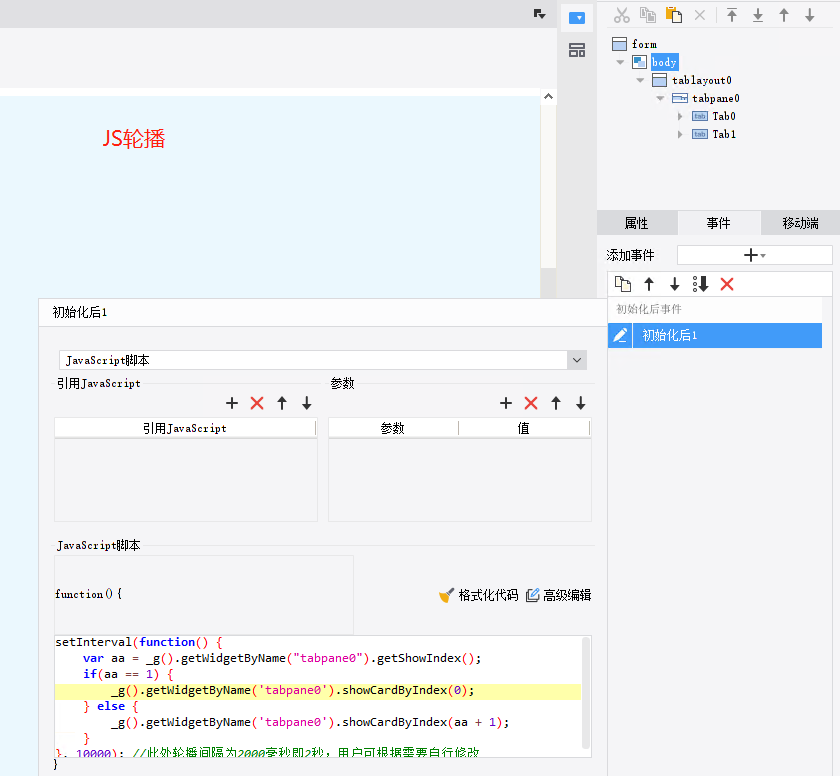Viewport: 840px width, 776px height.
Task: Move the selected event up in the event list
Action: (649, 284)
